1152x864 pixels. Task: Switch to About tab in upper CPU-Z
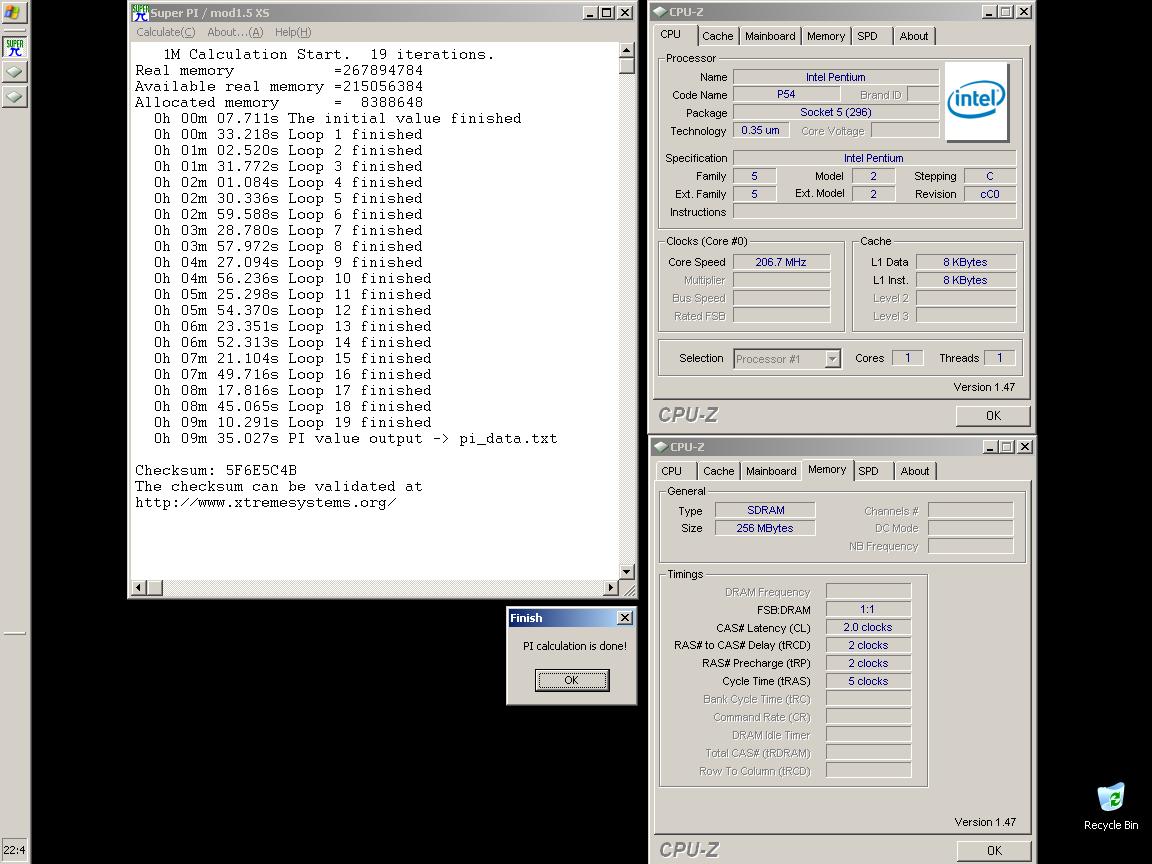pyautogui.click(x=914, y=36)
